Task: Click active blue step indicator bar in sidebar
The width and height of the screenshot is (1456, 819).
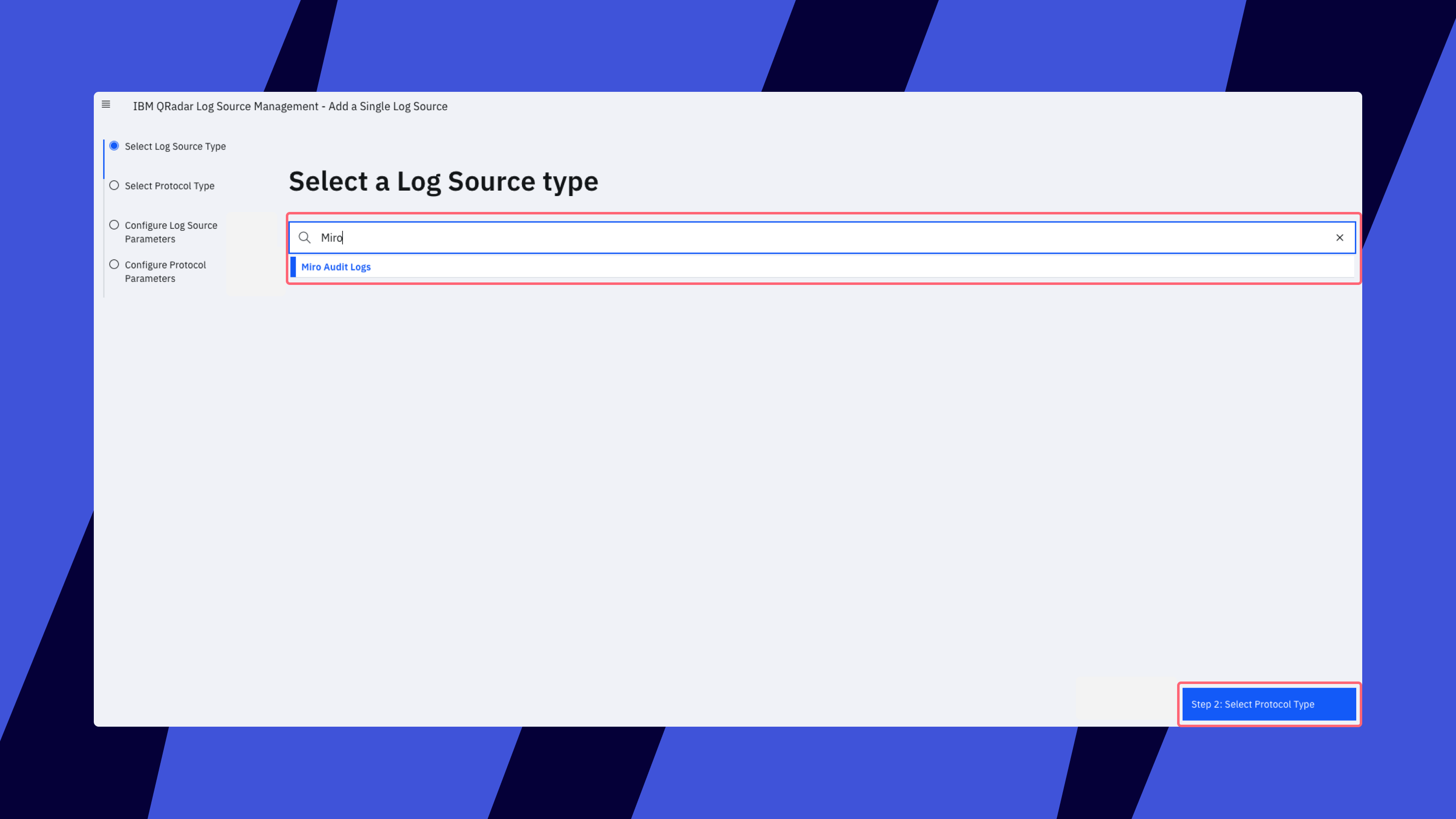Action: (x=103, y=159)
